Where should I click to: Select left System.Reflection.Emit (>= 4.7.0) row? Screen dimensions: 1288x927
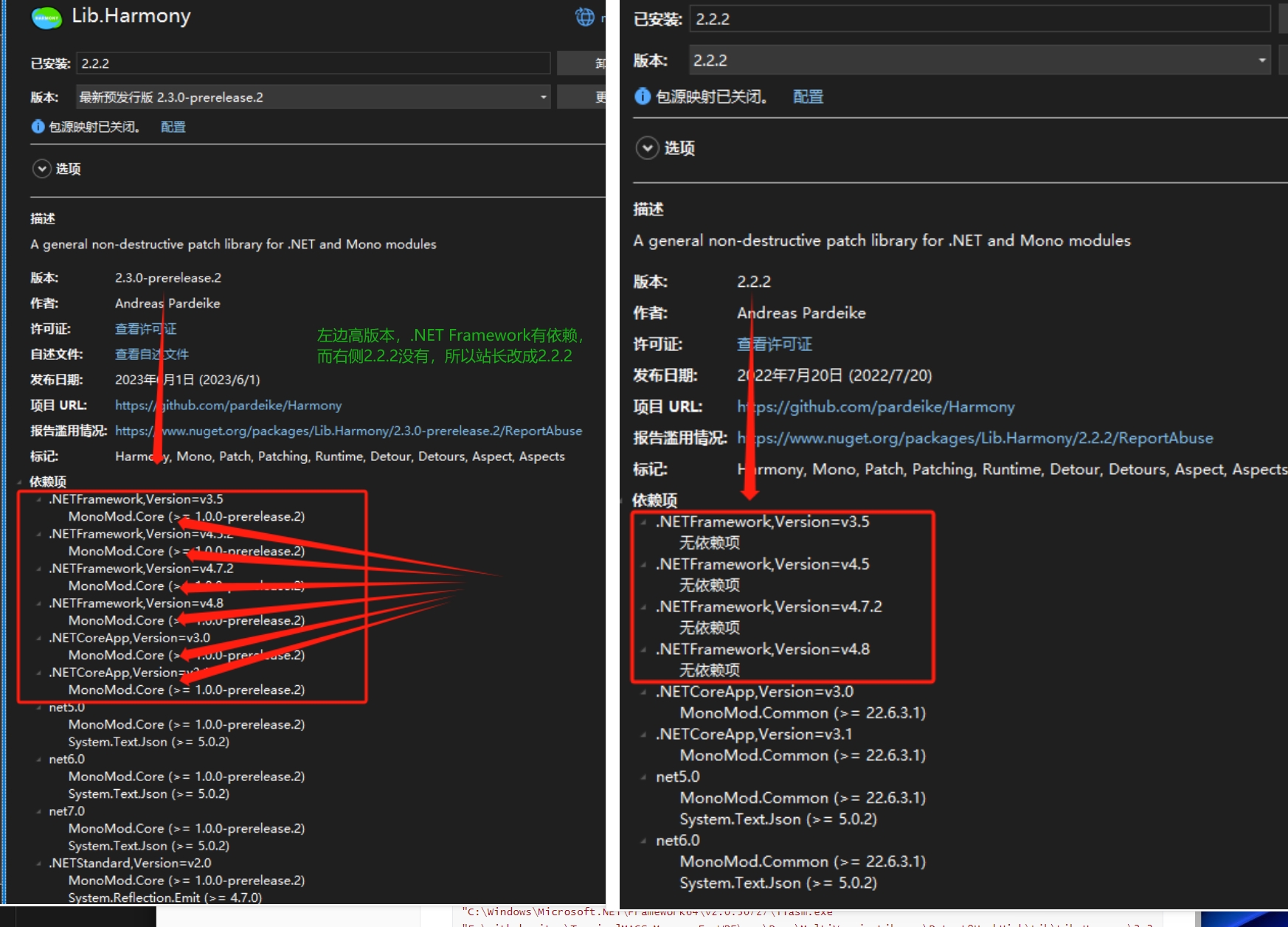(x=165, y=898)
